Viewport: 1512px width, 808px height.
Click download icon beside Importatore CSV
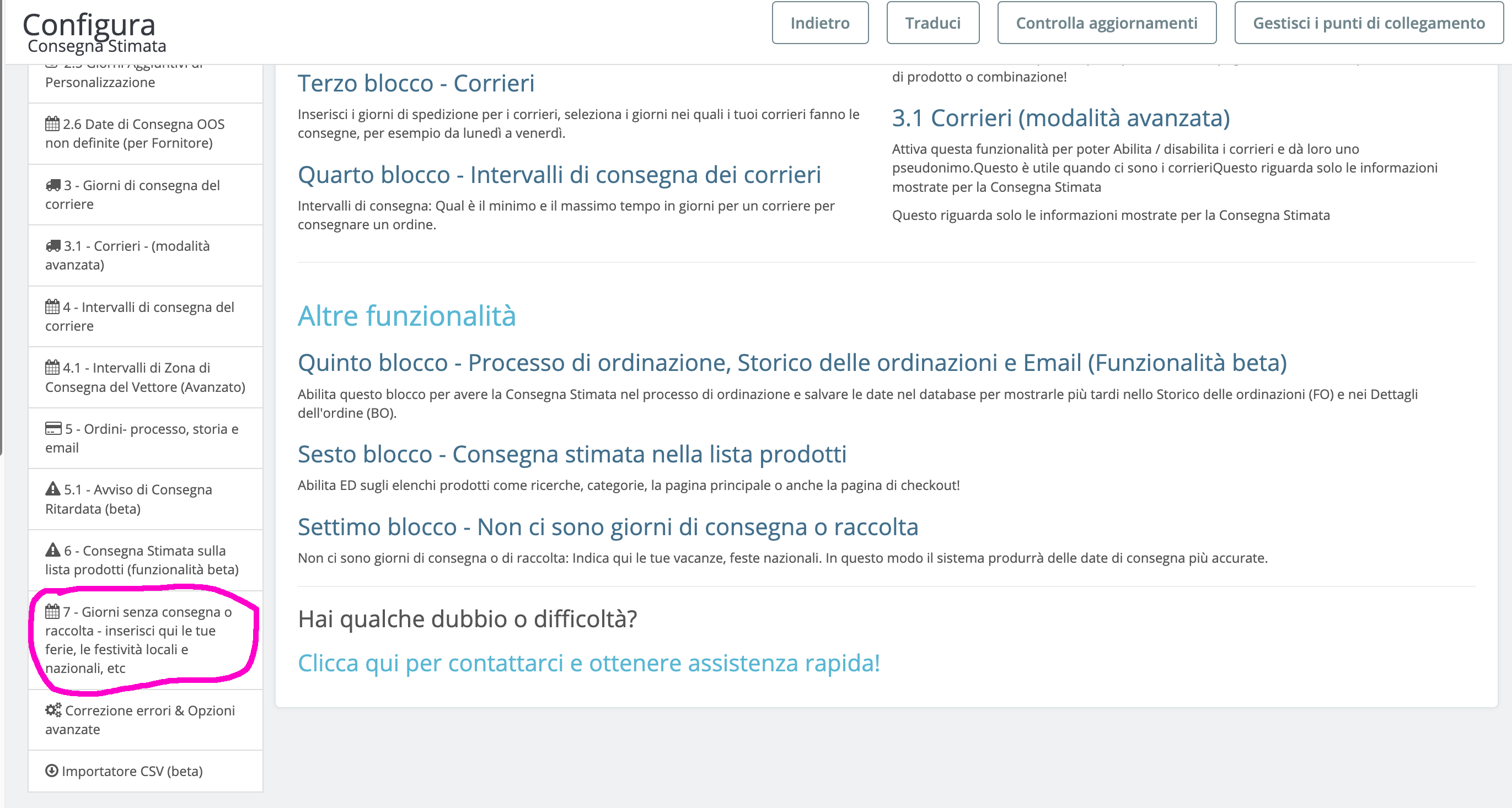point(52,771)
